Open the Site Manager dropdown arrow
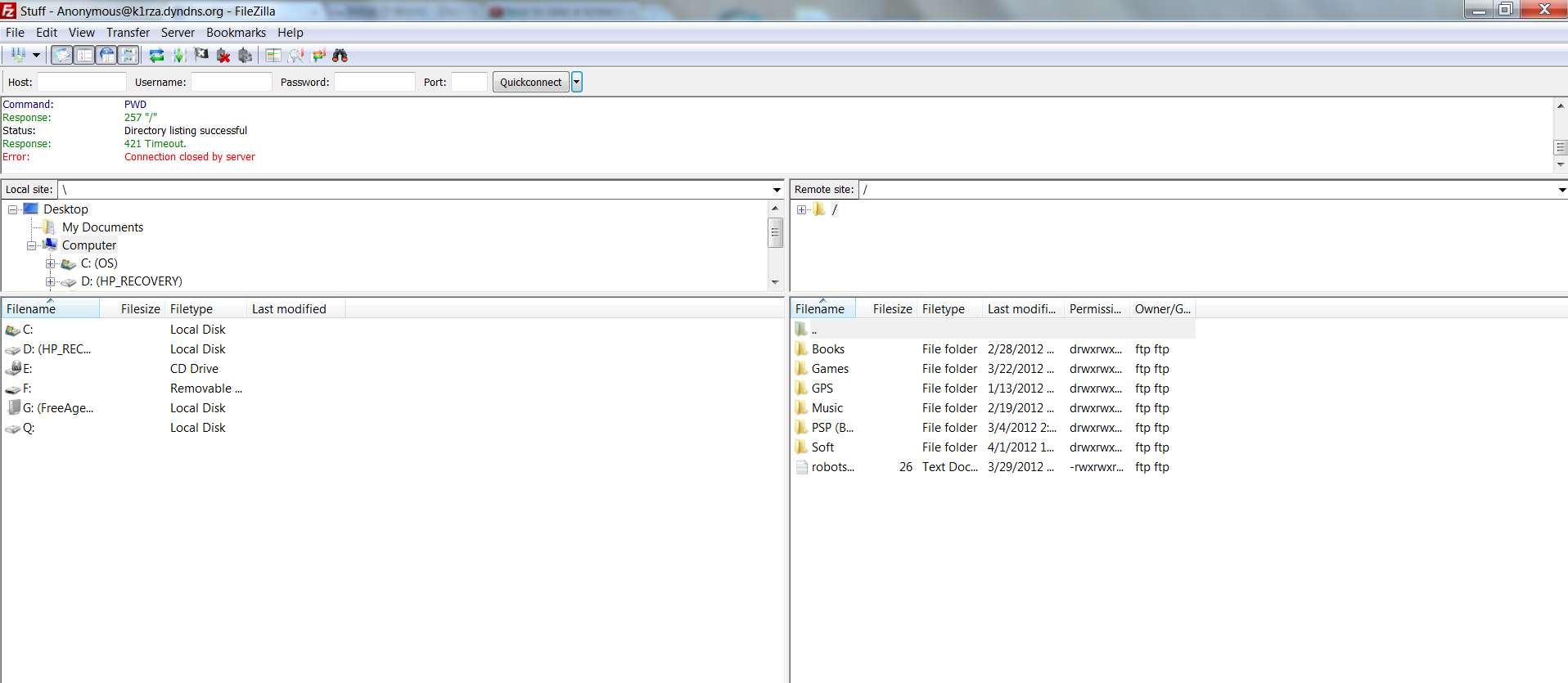 click(36, 55)
